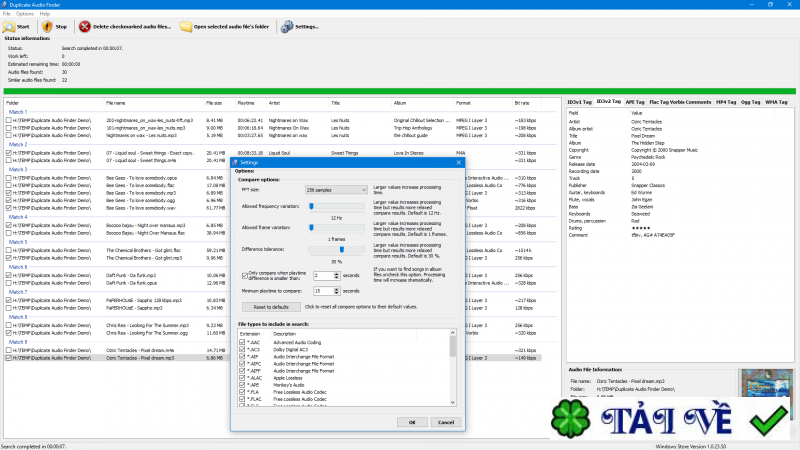Open selected audio file's folder icon
The width and height of the screenshot is (800, 450).
pos(186,27)
